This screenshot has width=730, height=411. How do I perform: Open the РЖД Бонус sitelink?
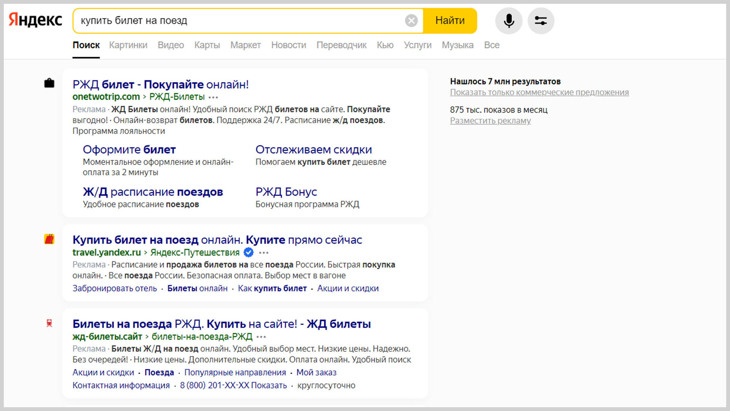point(286,192)
